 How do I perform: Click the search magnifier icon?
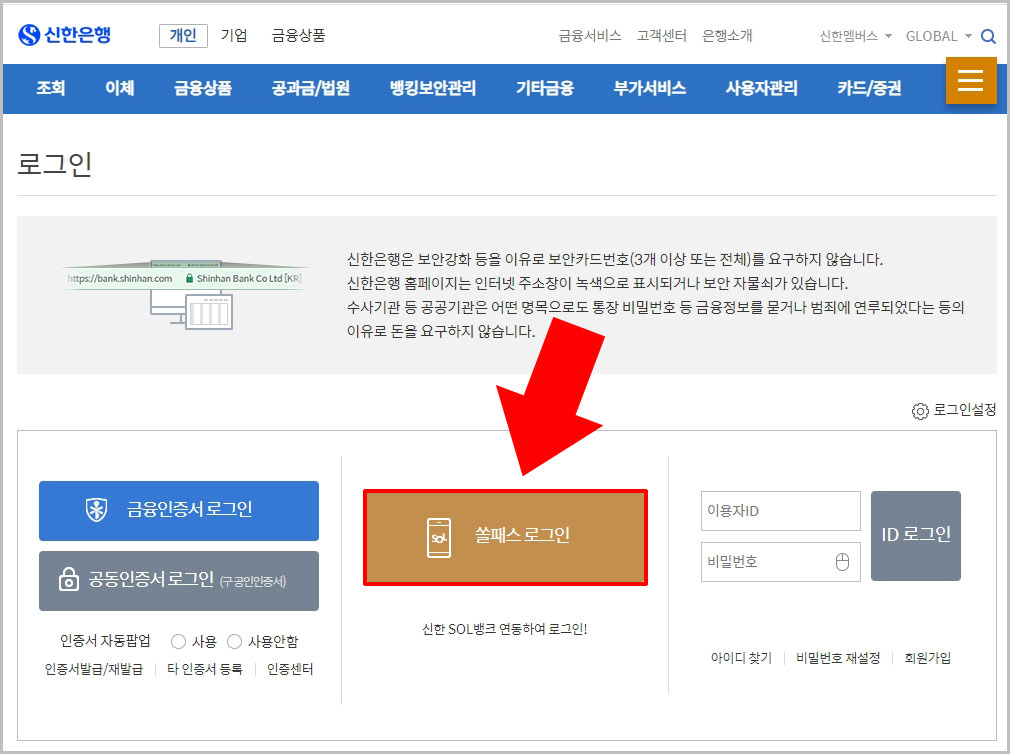coord(989,35)
